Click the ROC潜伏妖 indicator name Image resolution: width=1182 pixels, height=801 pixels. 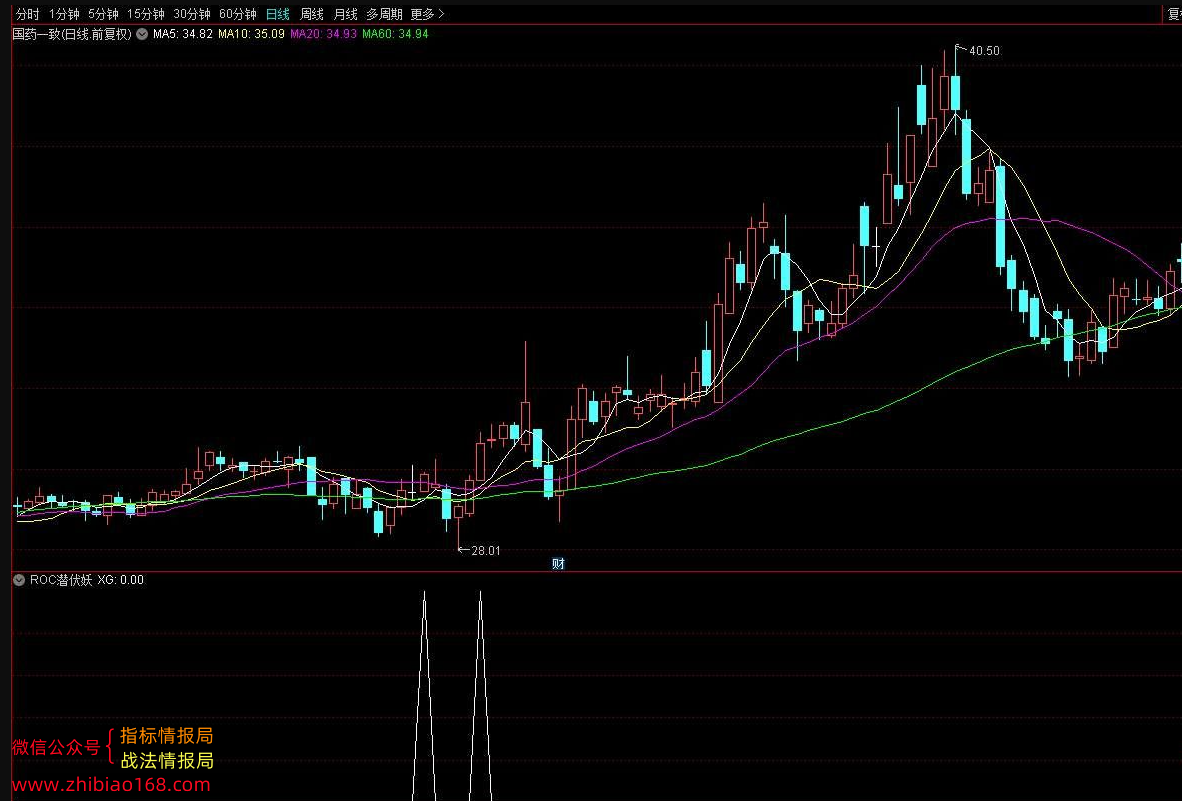click(61, 580)
